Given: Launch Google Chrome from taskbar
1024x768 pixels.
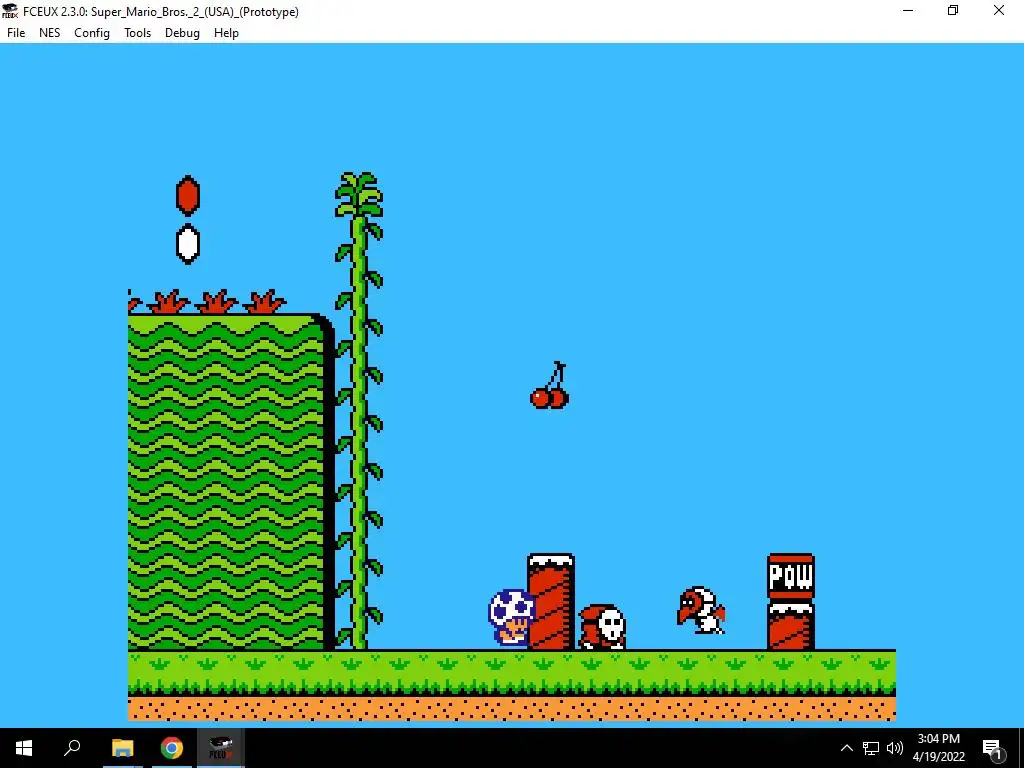Looking at the screenshot, I should point(171,748).
